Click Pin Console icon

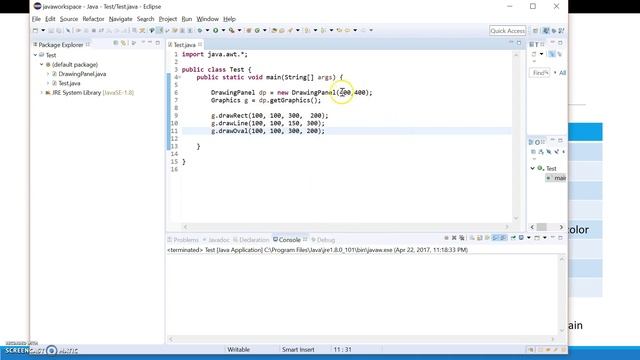[513, 238]
